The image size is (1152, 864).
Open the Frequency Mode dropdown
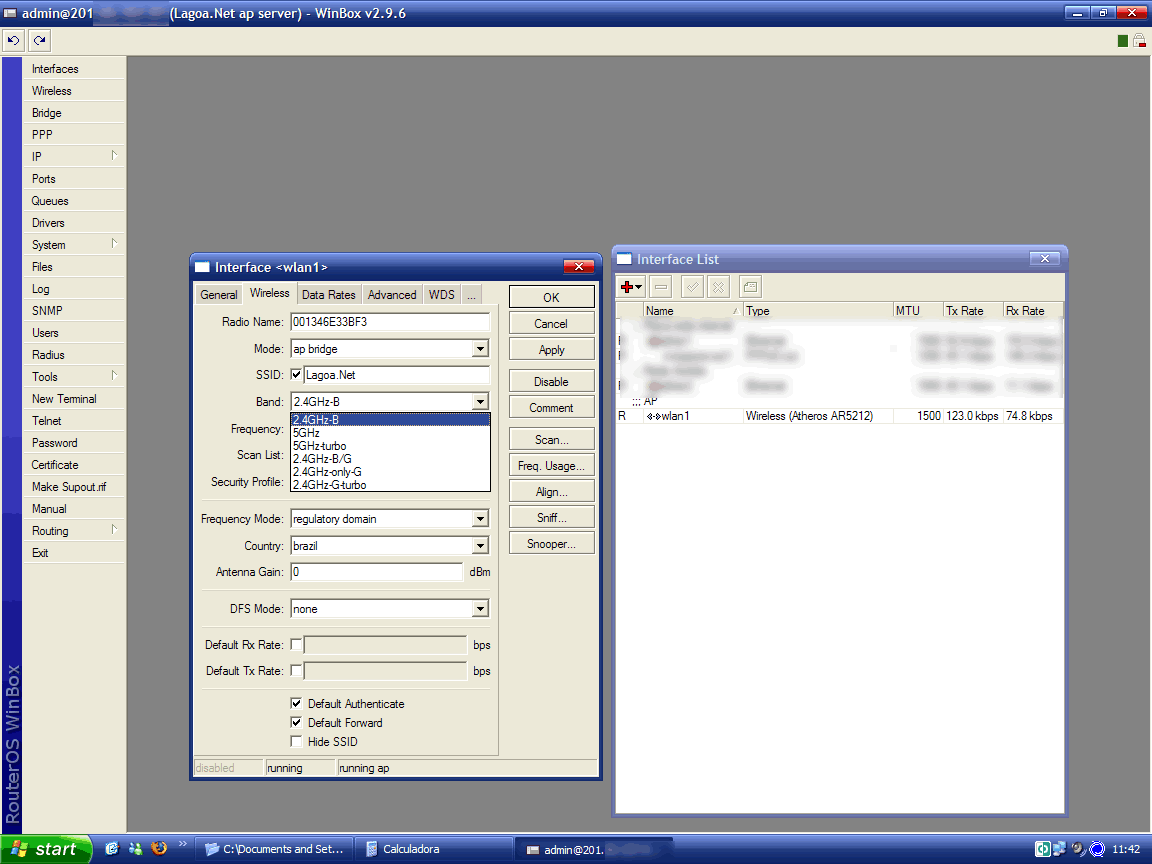point(480,519)
